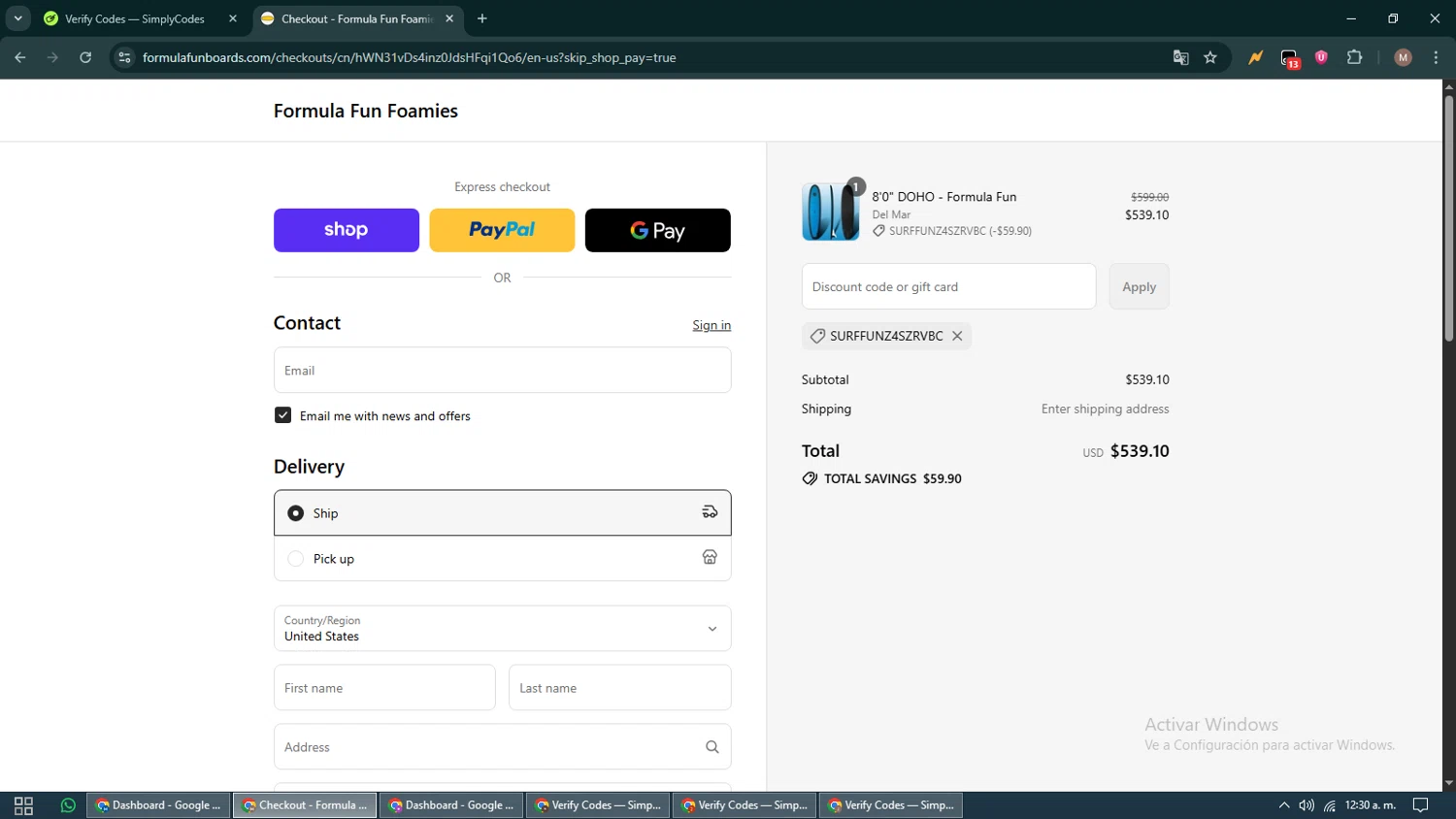Pay with PayPal button
The width and height of the screenshot is (1456, 819).
click(x=502, y=230)
